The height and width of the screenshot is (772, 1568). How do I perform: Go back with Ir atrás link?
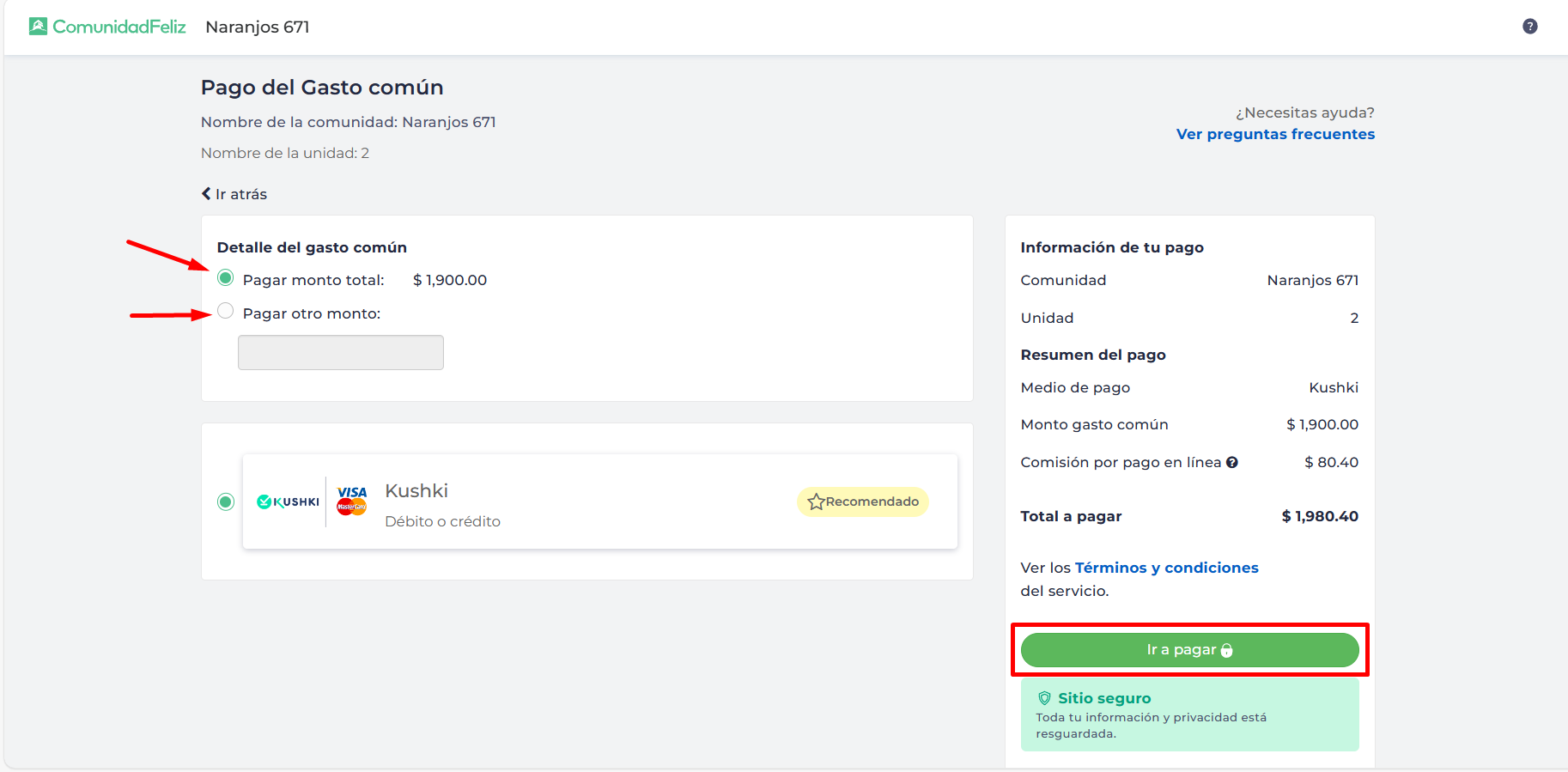240,194
